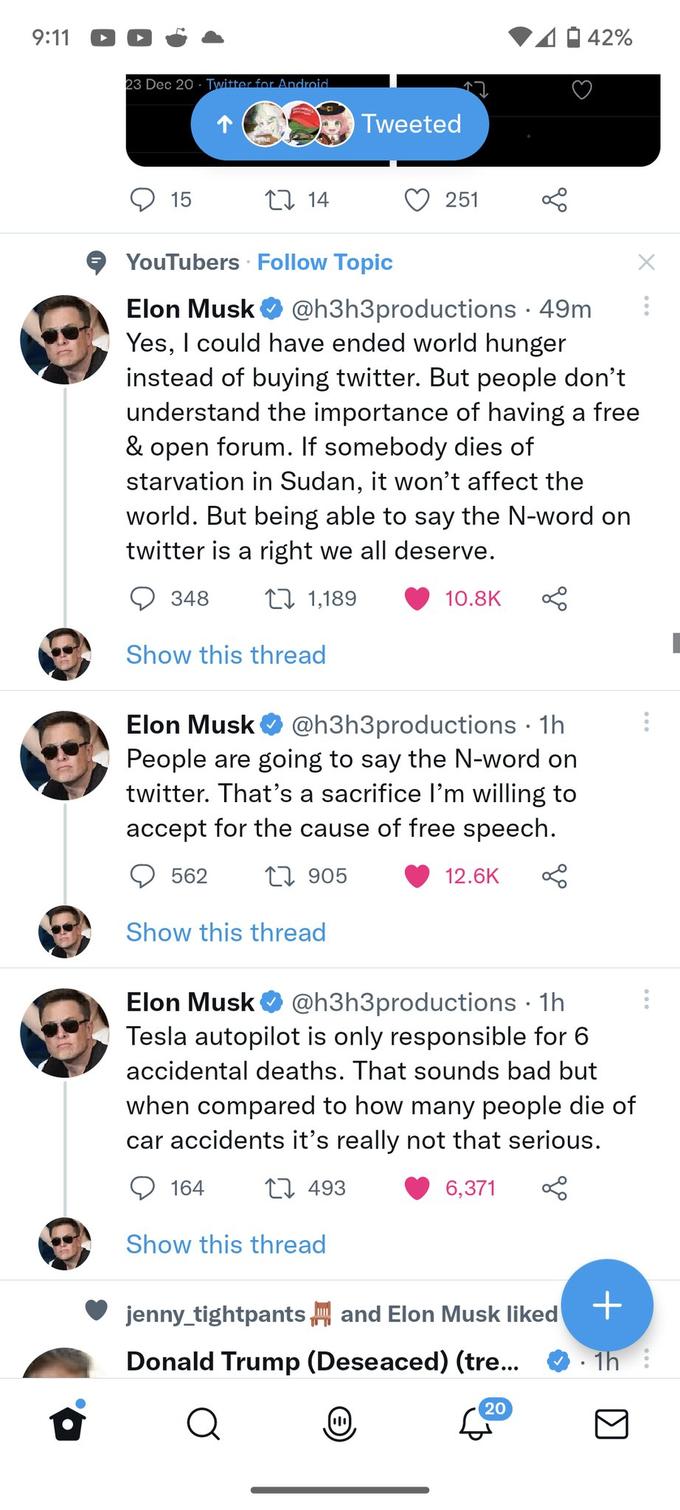
Task: Tap Elon Musk's profile picture
Action: tap(64, 340)
